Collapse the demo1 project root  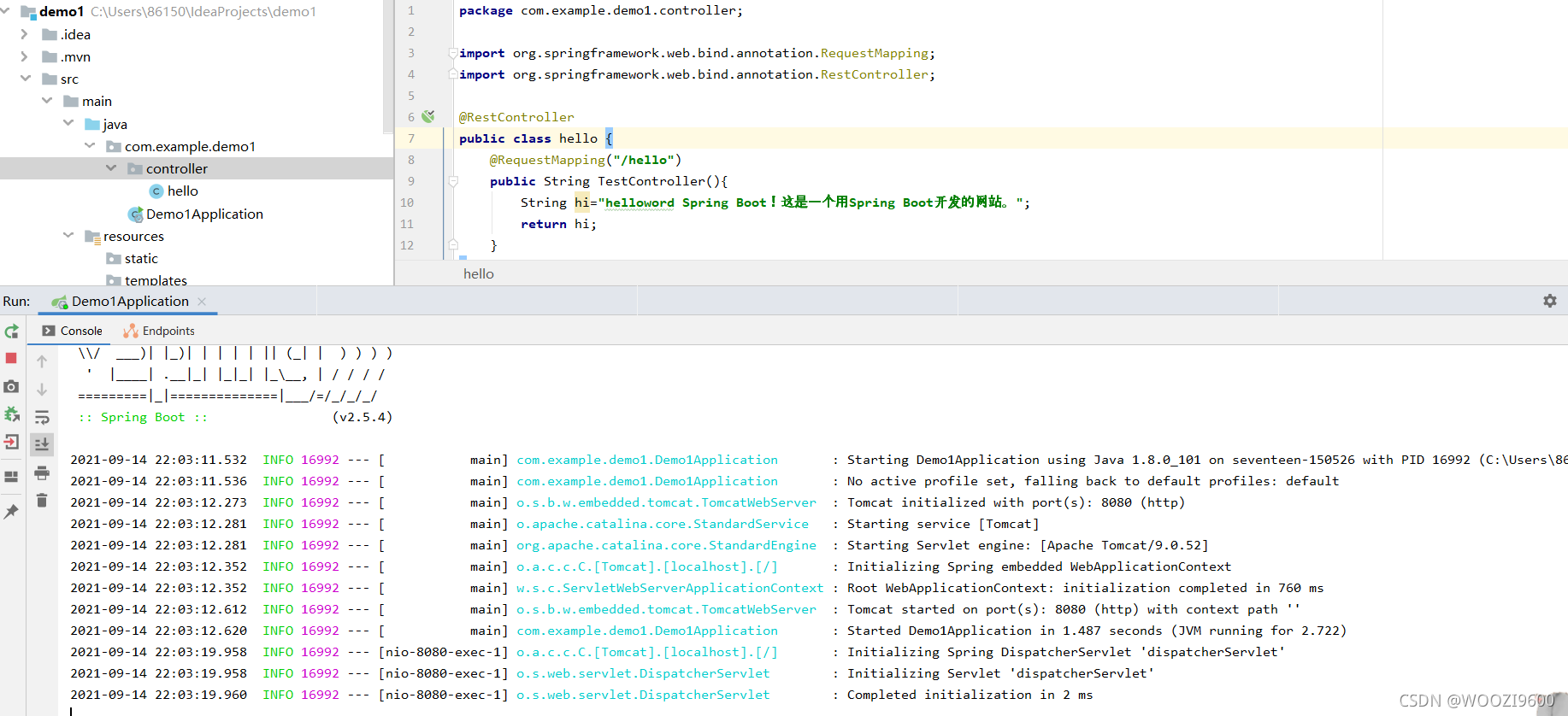point(7,11)
